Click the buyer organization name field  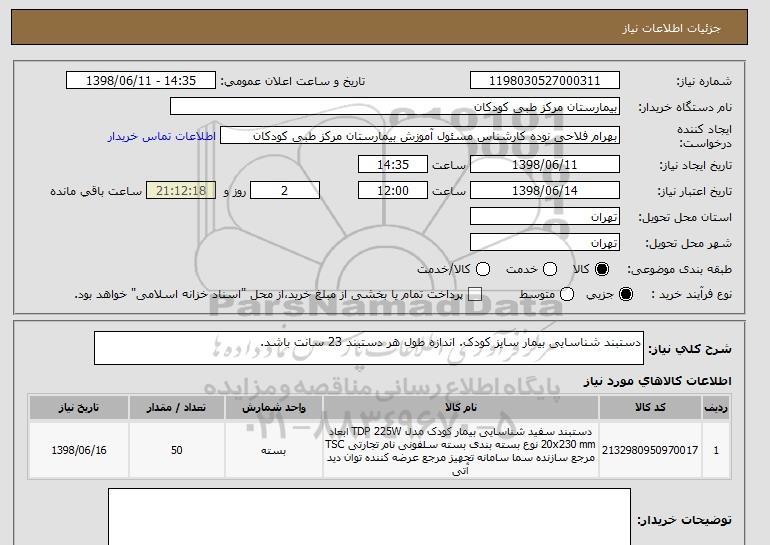coord(395,107)
